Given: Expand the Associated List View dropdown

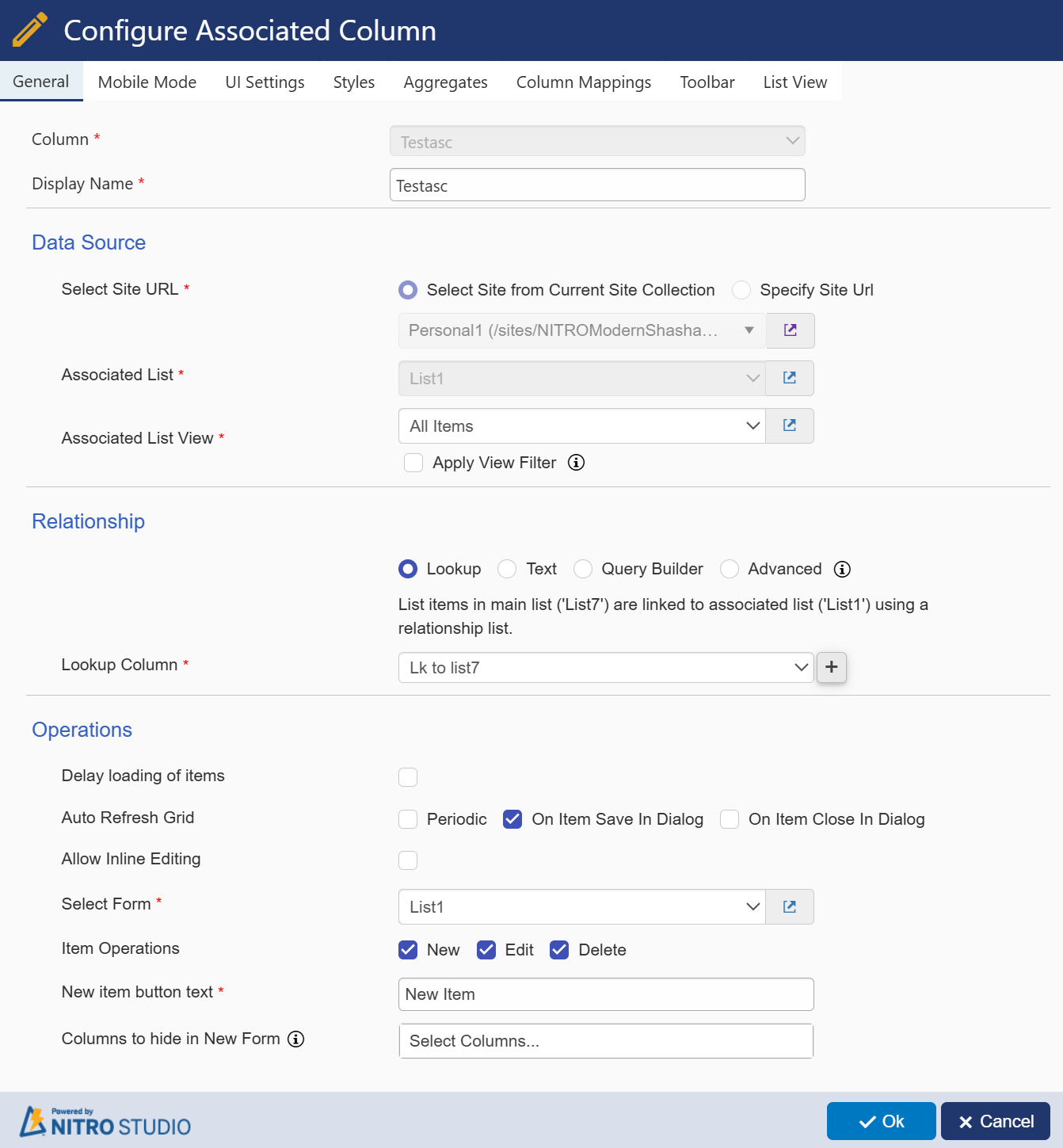Looking at the screenshot, I should (x=582, y=426).
